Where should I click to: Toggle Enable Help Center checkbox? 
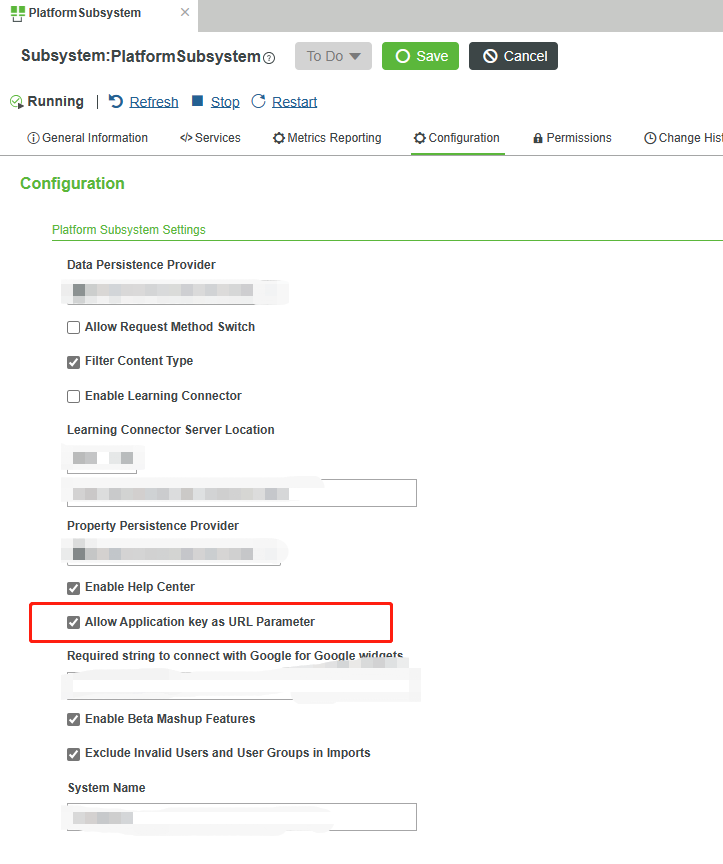pos(73,588)
